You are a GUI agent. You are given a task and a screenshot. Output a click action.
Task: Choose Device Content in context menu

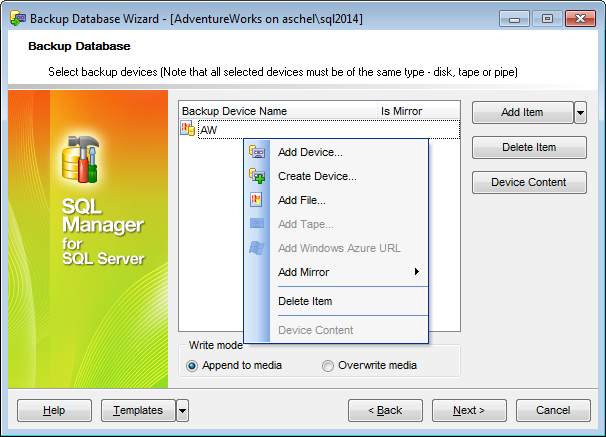336,330
